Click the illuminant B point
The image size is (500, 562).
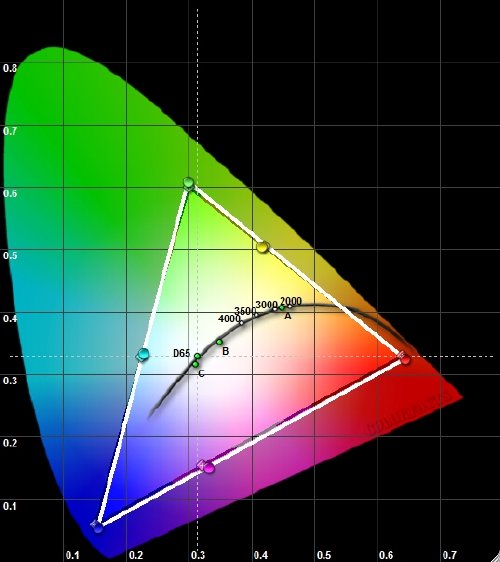point(219,342)
